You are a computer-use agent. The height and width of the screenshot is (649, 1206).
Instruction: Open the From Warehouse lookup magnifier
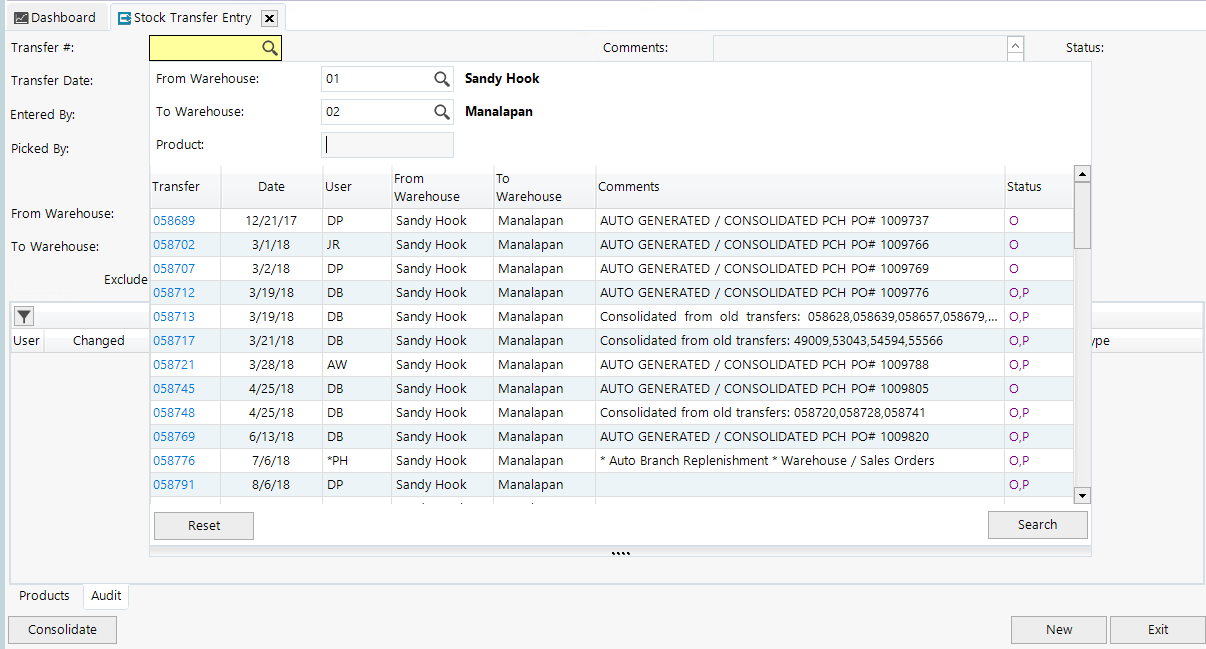(441, 78)
